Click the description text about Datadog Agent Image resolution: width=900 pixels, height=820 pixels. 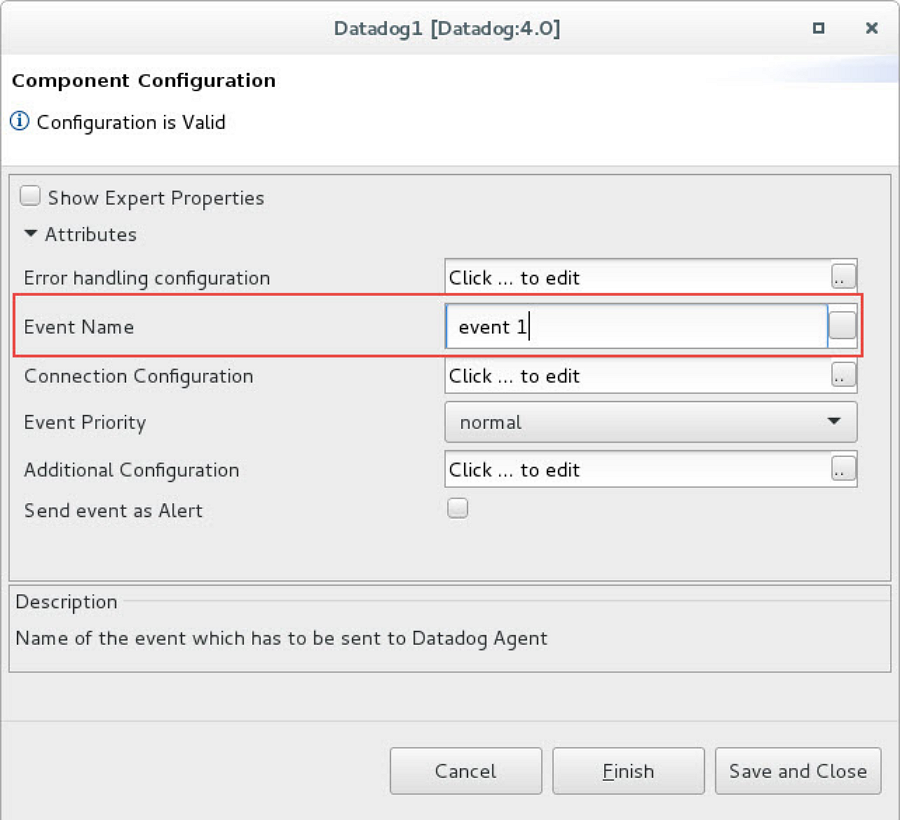pos(281,639)
